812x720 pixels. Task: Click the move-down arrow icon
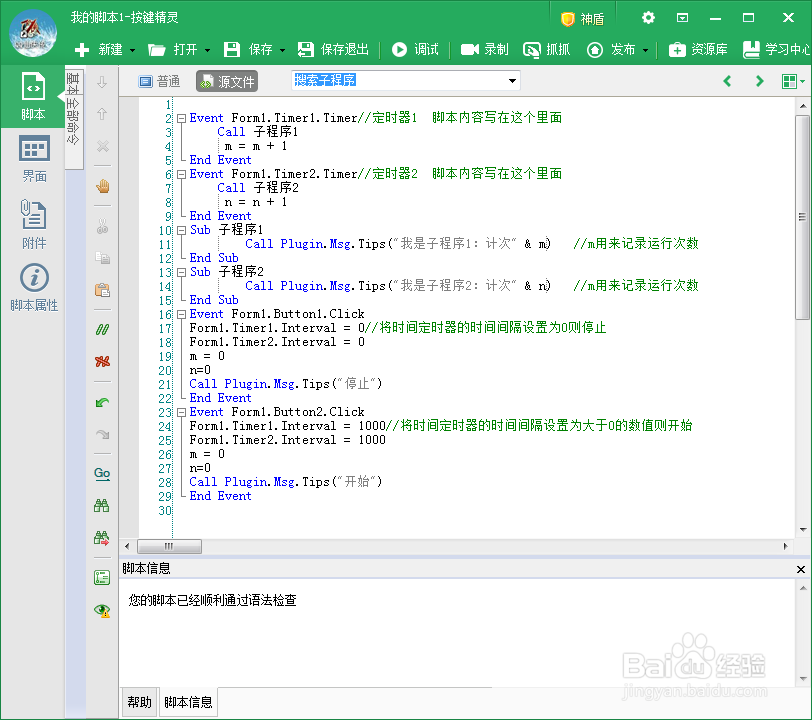point(102,82)
